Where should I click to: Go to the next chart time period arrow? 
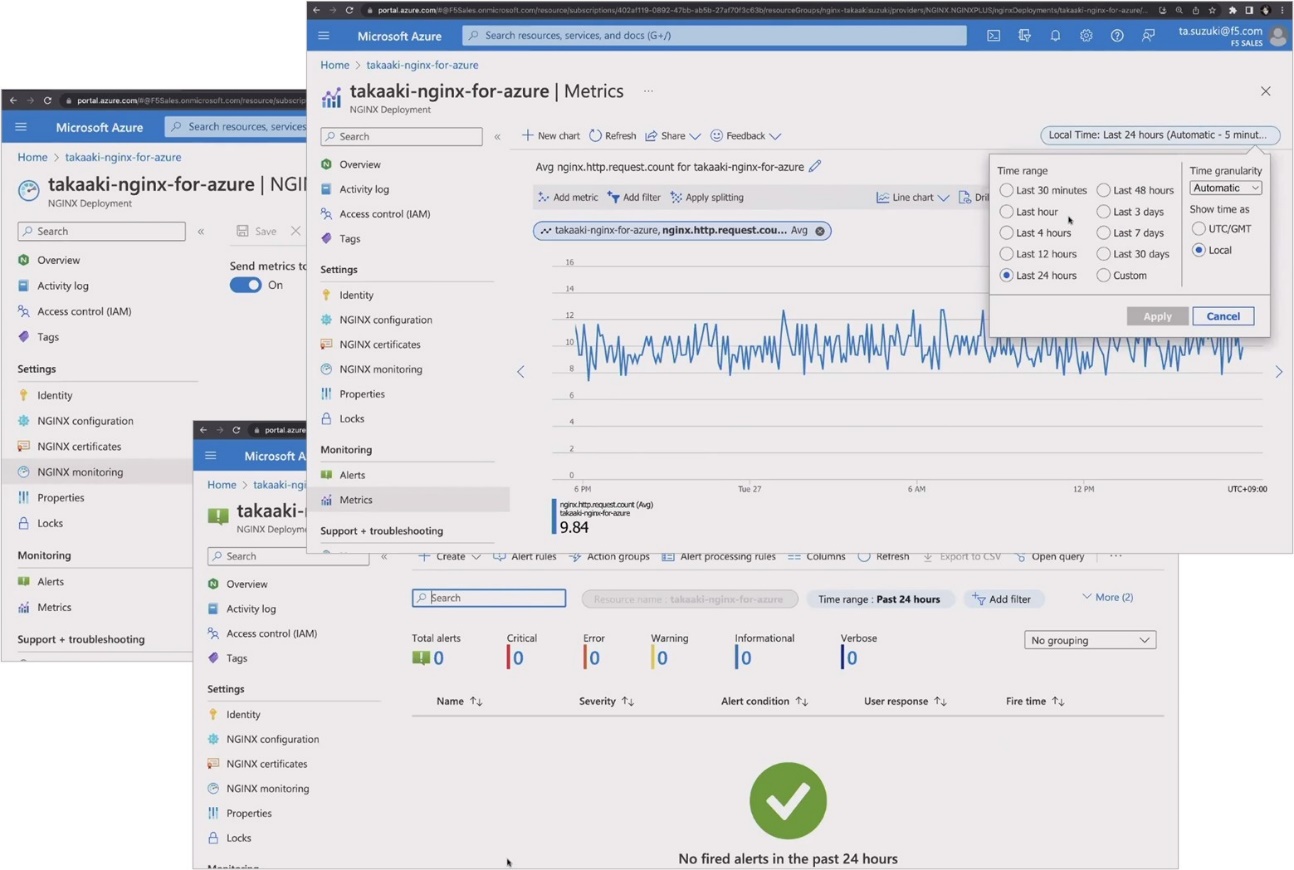[x=1279, y=372]
